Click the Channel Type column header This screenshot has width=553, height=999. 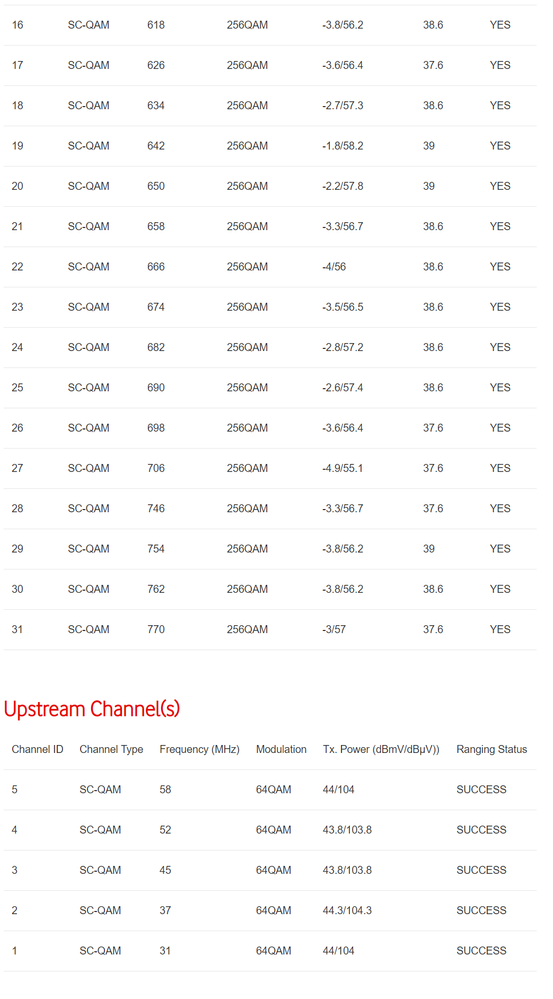111,749
